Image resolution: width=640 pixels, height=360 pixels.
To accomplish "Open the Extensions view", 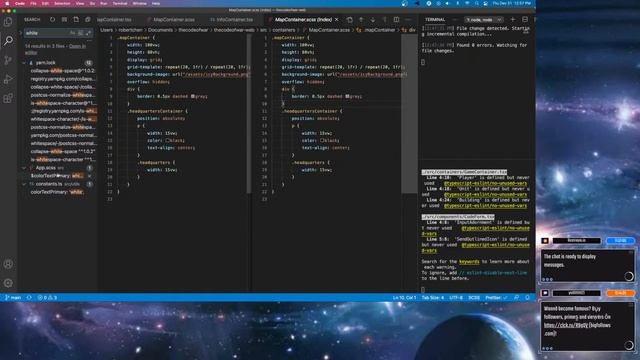I will coord(8,98).
